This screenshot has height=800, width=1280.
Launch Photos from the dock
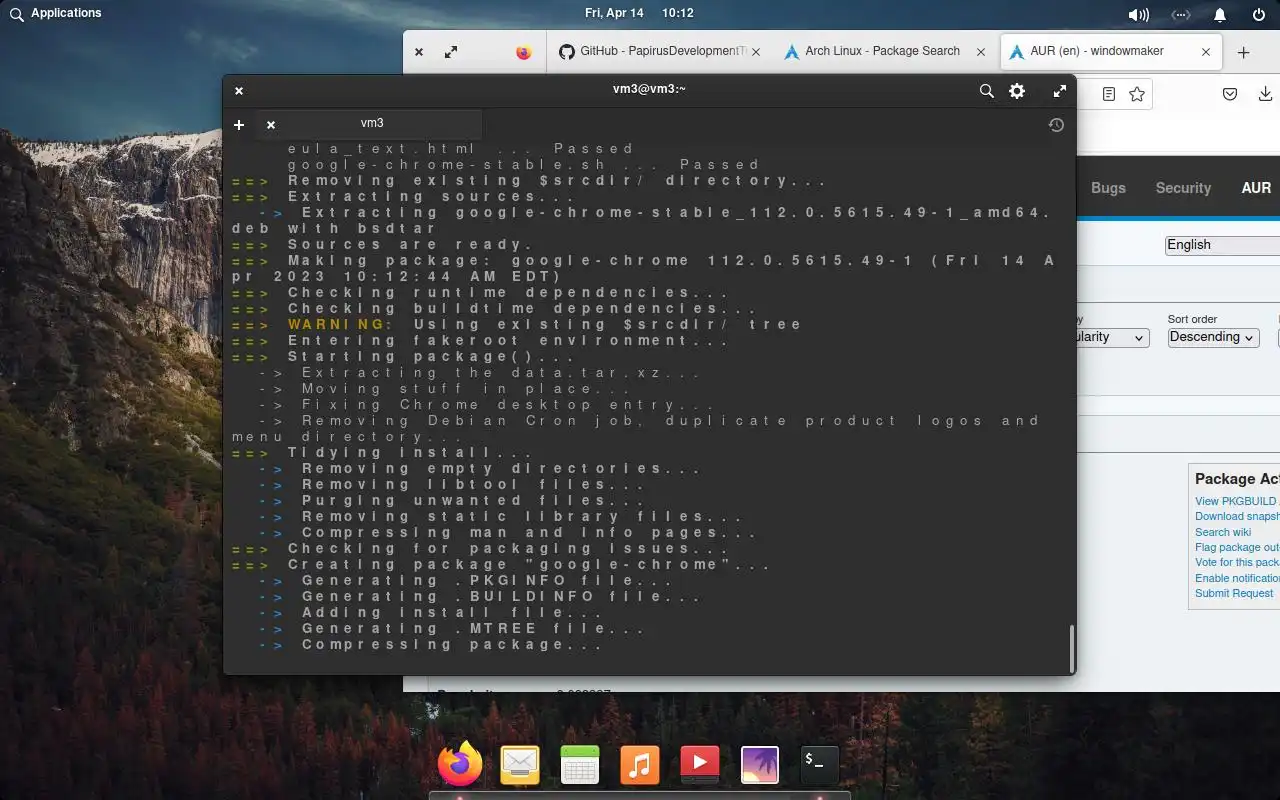coord(760,765)
